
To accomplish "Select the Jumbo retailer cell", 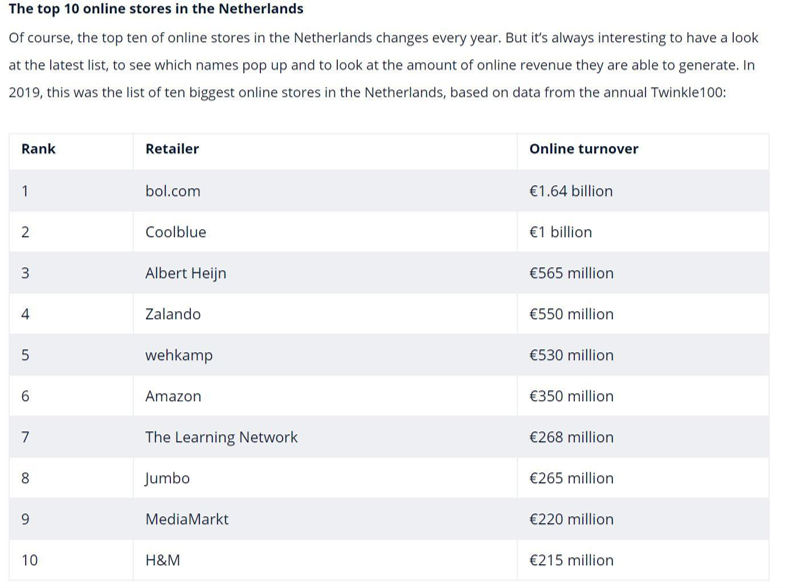I will click(167, 478).
